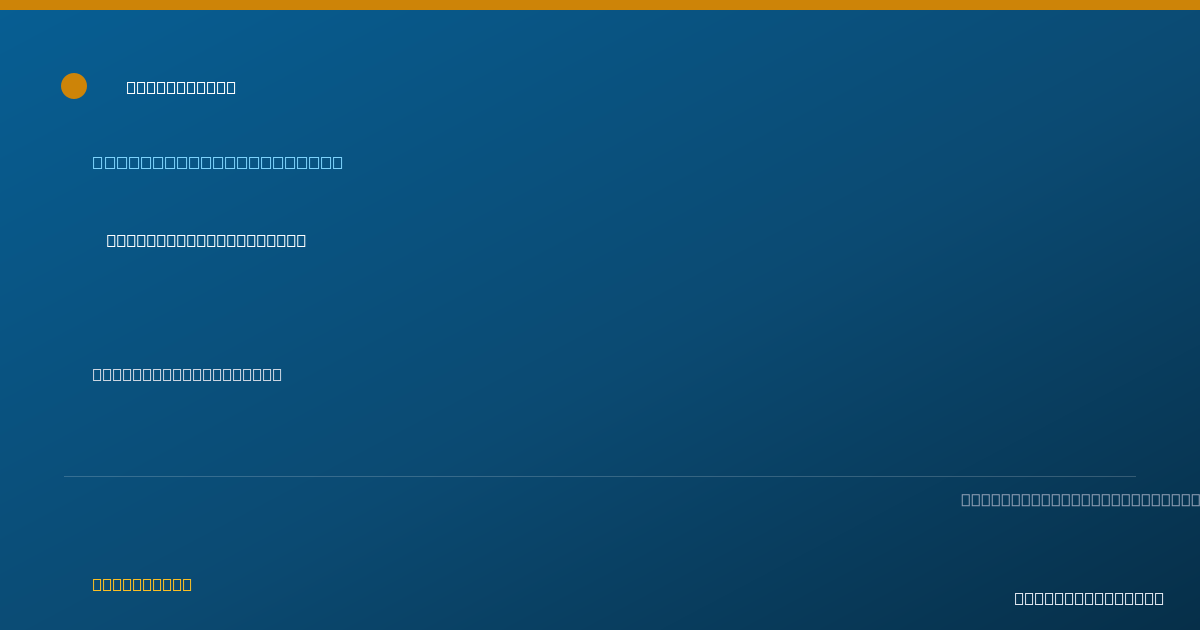
Task: Choose the orange dot header icon
Action: pyautogui.click(x=74, y=86)
